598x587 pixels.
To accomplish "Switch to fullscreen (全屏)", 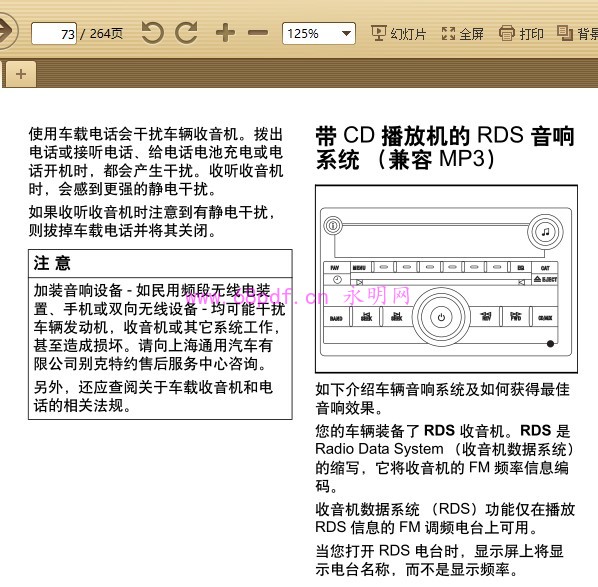I will 462,34.
